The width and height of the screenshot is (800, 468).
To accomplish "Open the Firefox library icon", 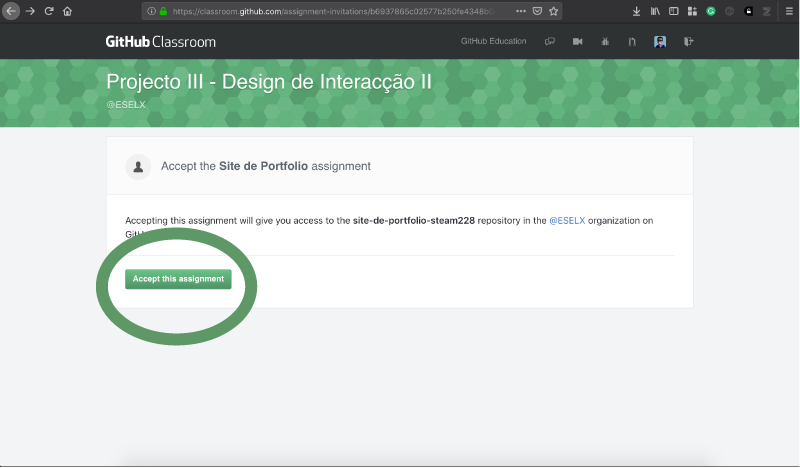I will coord(655,11).
